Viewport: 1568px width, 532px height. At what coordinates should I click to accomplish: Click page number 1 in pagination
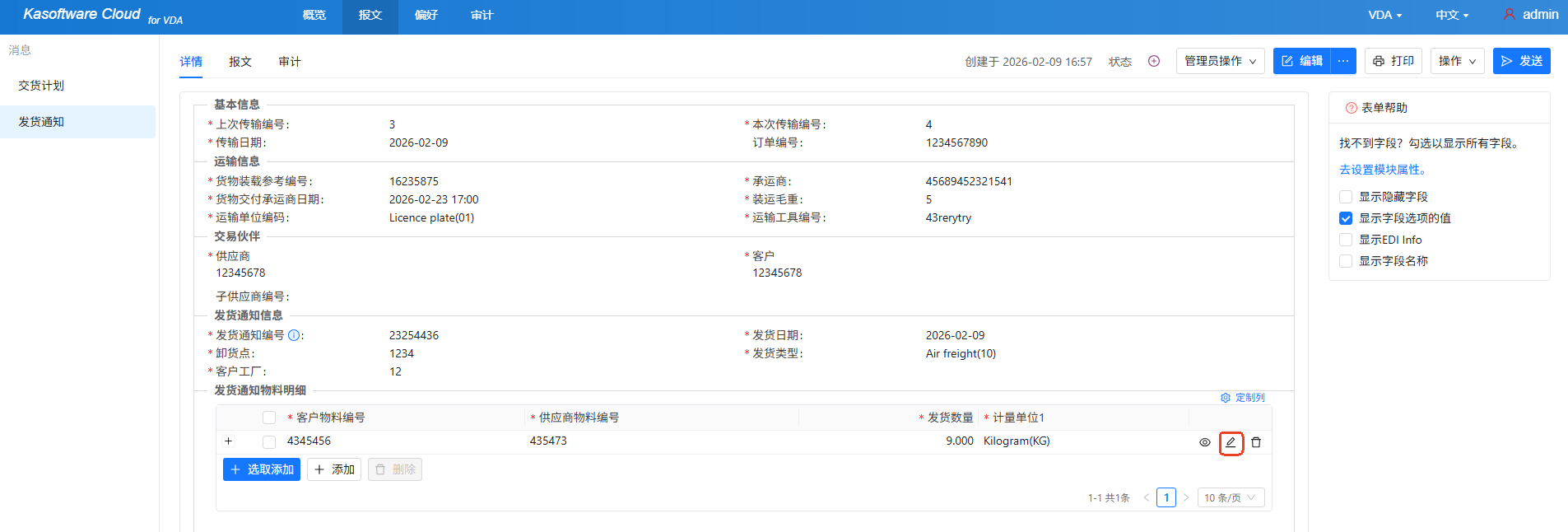[1166, 497]
